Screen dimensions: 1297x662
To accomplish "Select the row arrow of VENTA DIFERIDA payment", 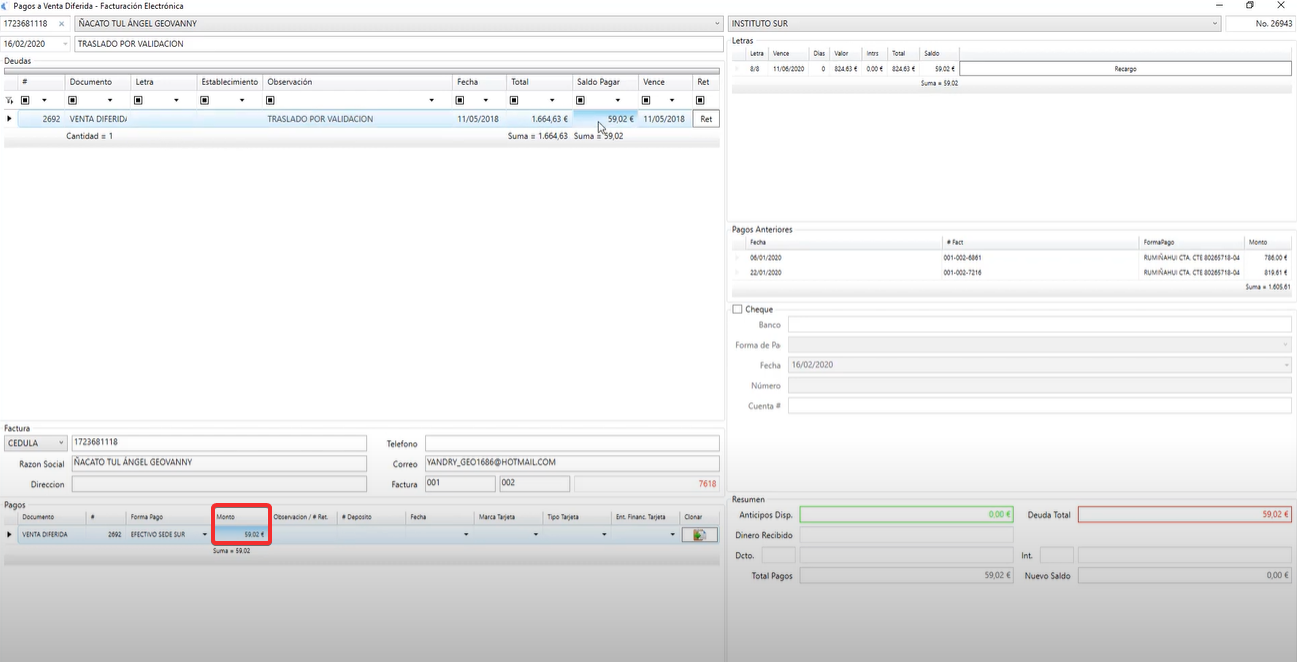I will point(10,535).
